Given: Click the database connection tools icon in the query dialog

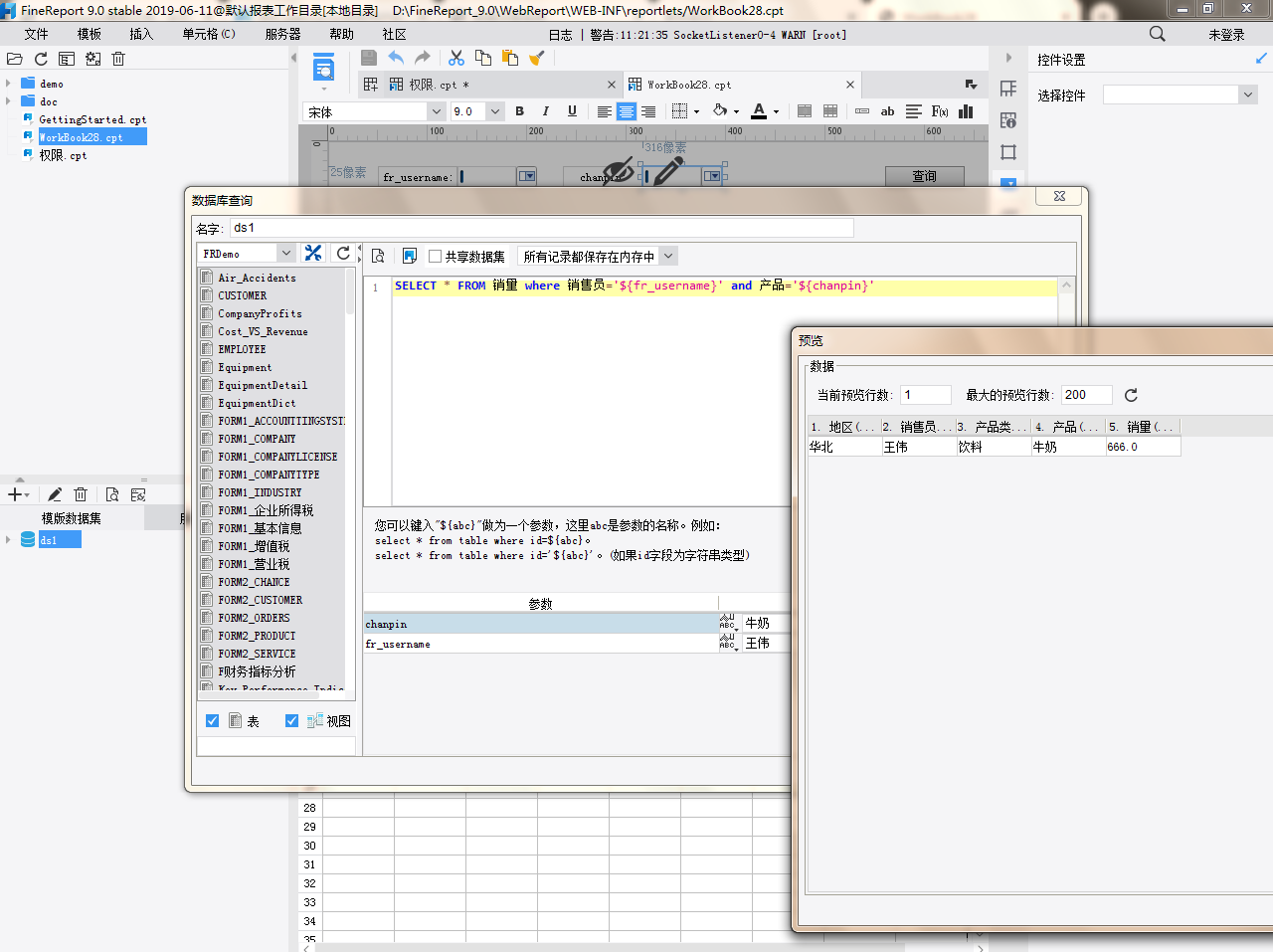Looking at the screenshot, I should click(x=313, y=253).
